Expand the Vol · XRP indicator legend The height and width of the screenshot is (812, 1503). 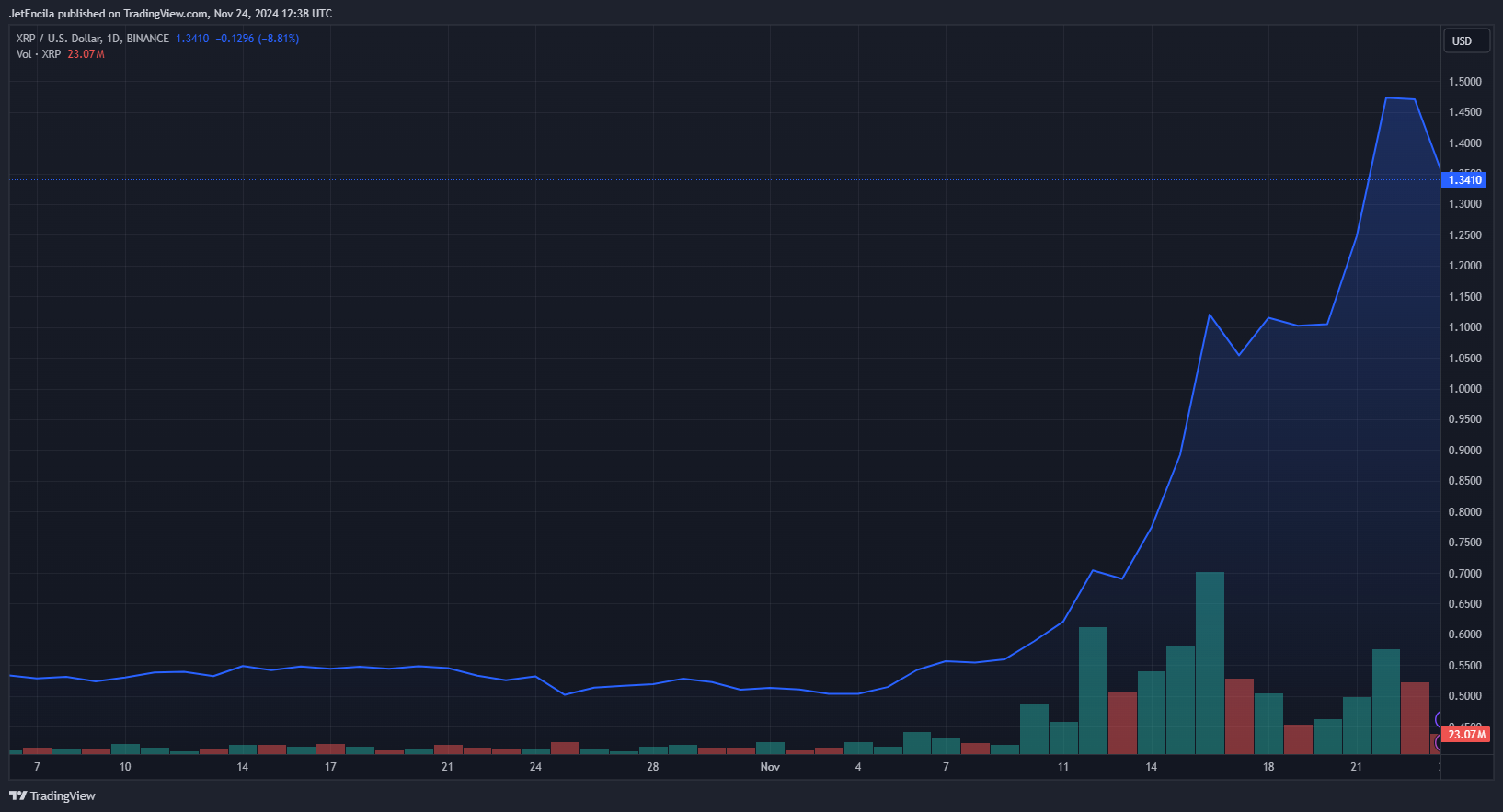click(39, 54)
